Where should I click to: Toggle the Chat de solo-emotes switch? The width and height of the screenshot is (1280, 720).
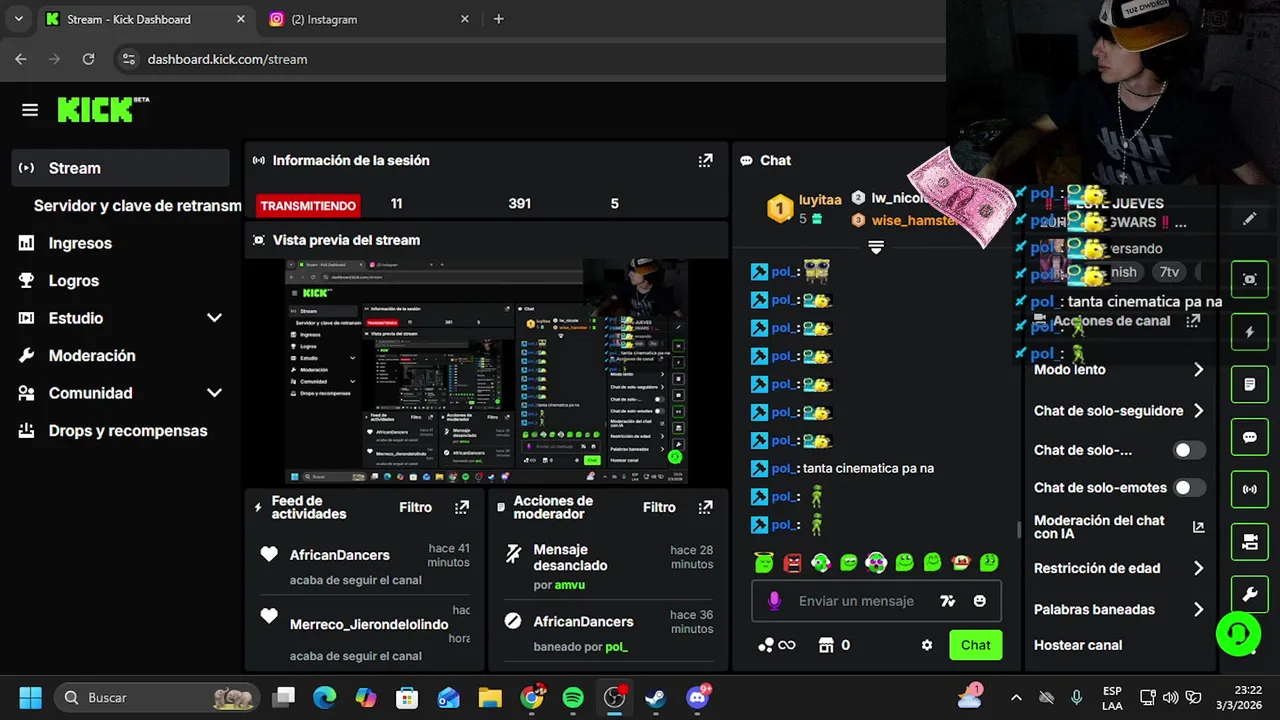pos(1189,488)
